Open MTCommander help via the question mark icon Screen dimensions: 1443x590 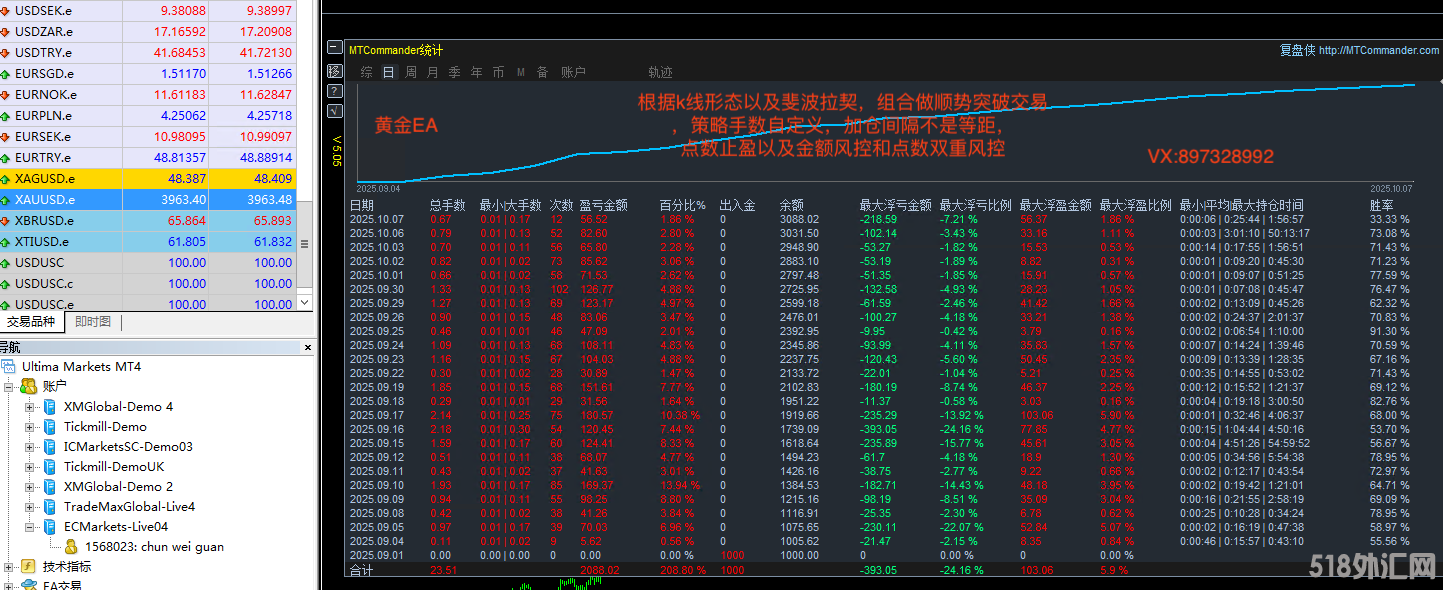click(334, 91)
